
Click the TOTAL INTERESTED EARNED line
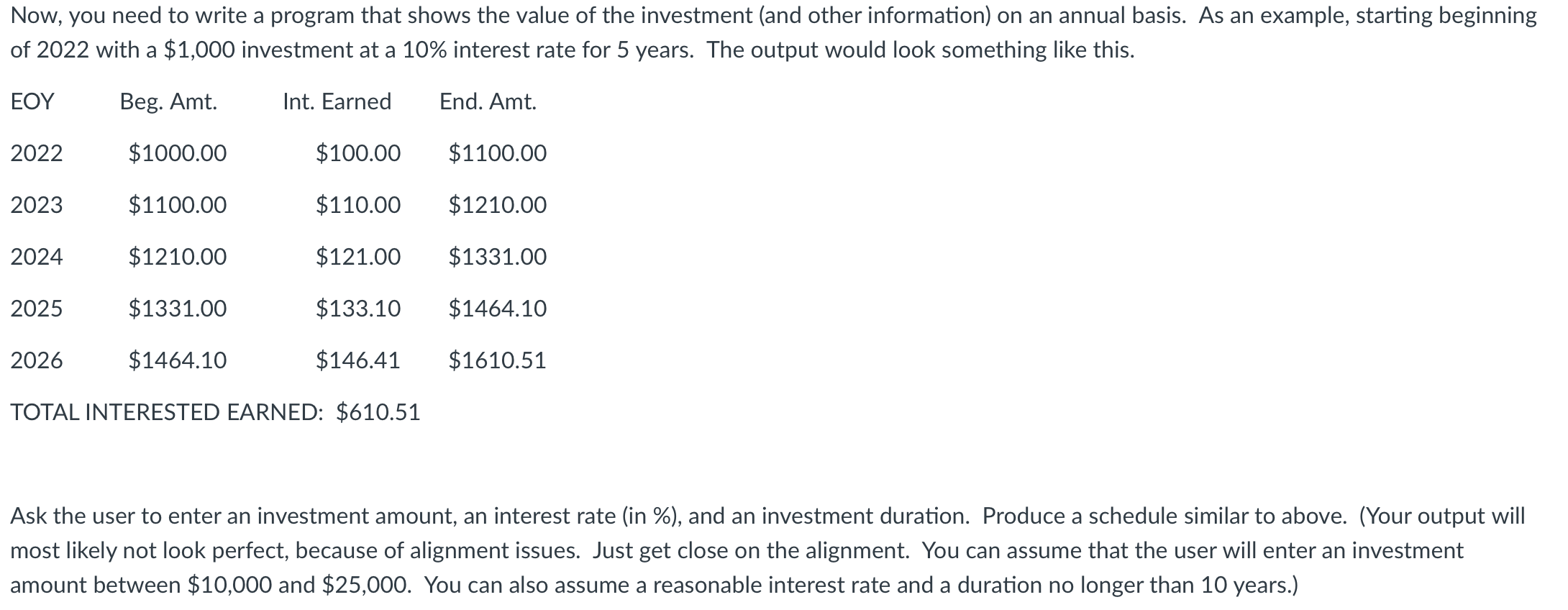point(215,412)
